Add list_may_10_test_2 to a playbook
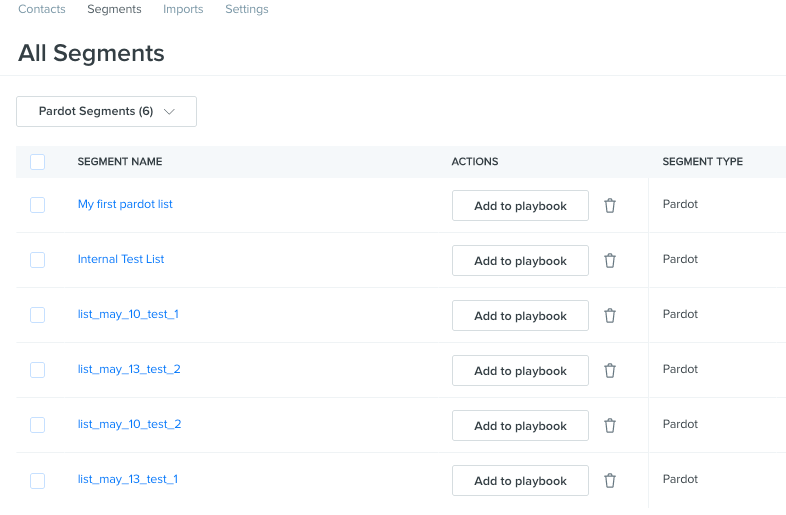Image resolution: width=786 pixels, height=515 pixels. pos(520,426)
